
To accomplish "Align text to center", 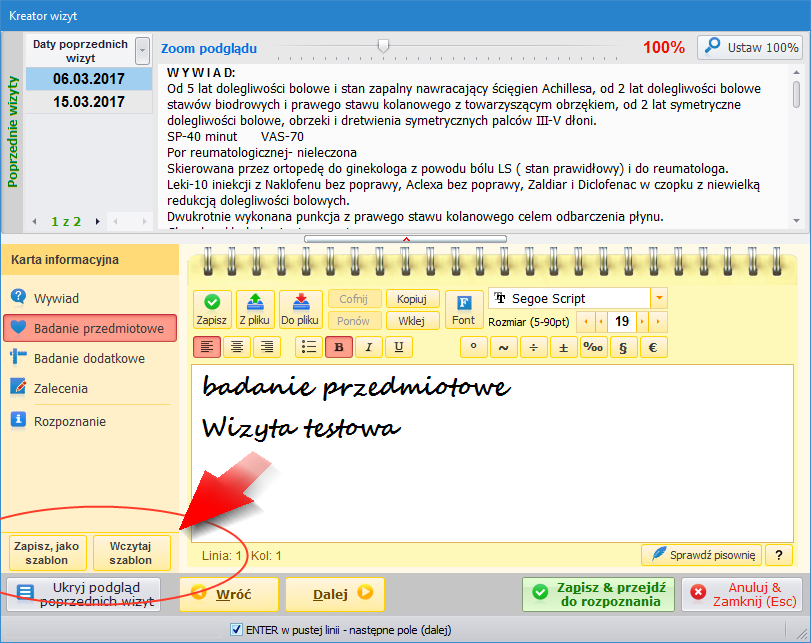I will click(x=237, y=347).
